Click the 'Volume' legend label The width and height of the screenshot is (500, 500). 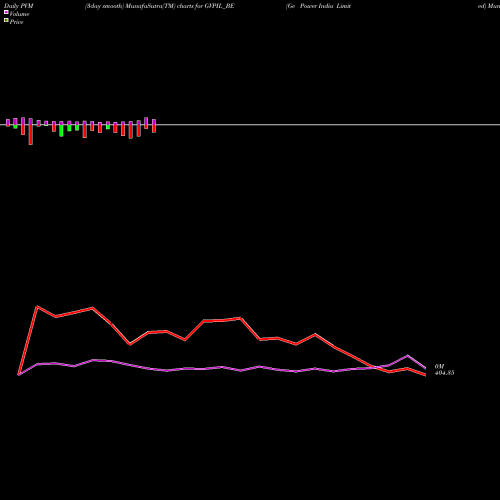pos(19,14)
